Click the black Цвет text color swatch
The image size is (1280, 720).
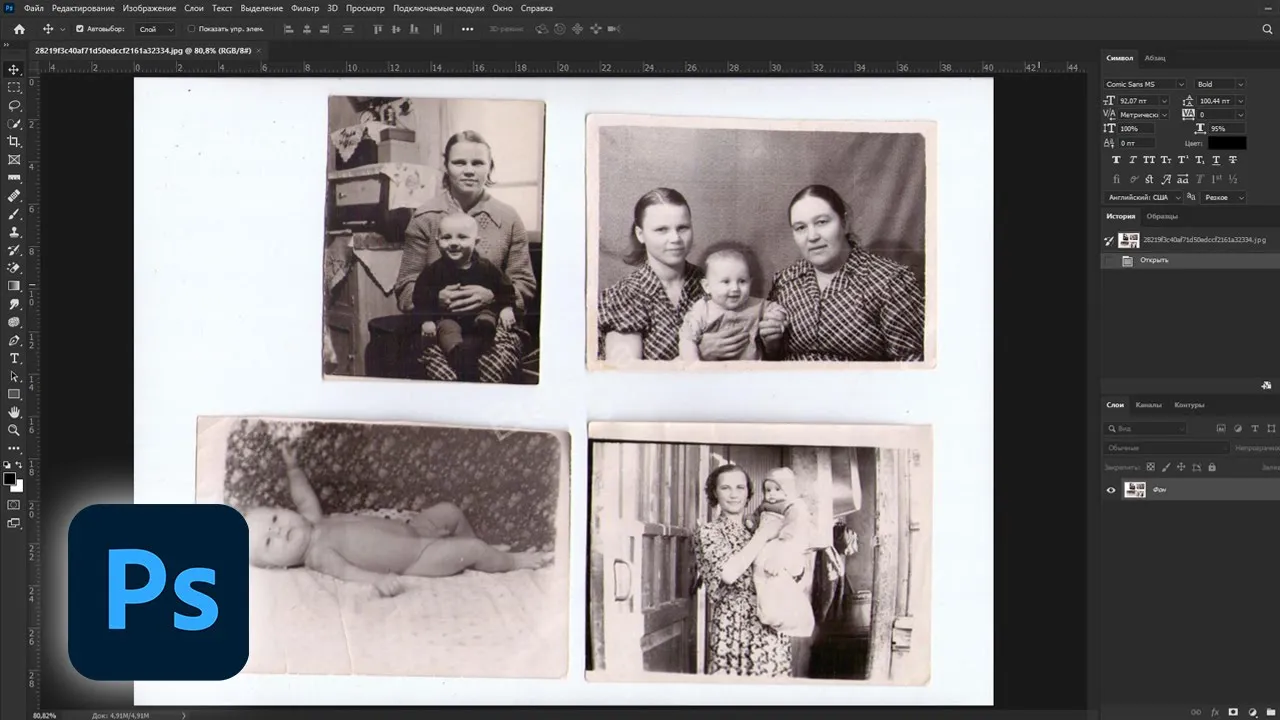[1227, 143]
